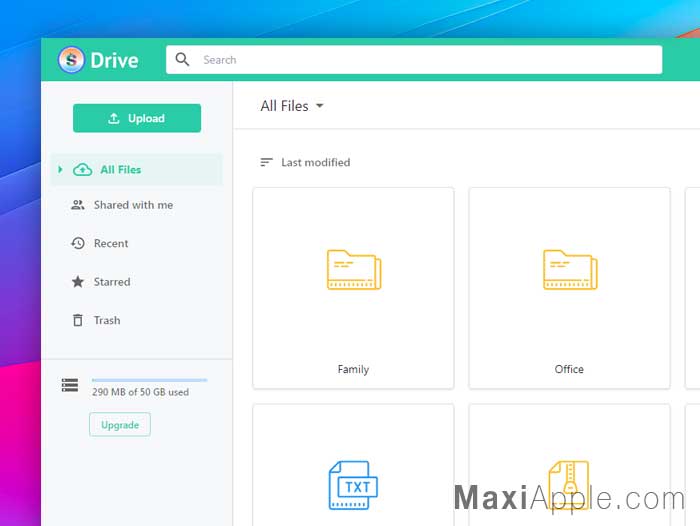Select the ZIP archive file icon

569,485
